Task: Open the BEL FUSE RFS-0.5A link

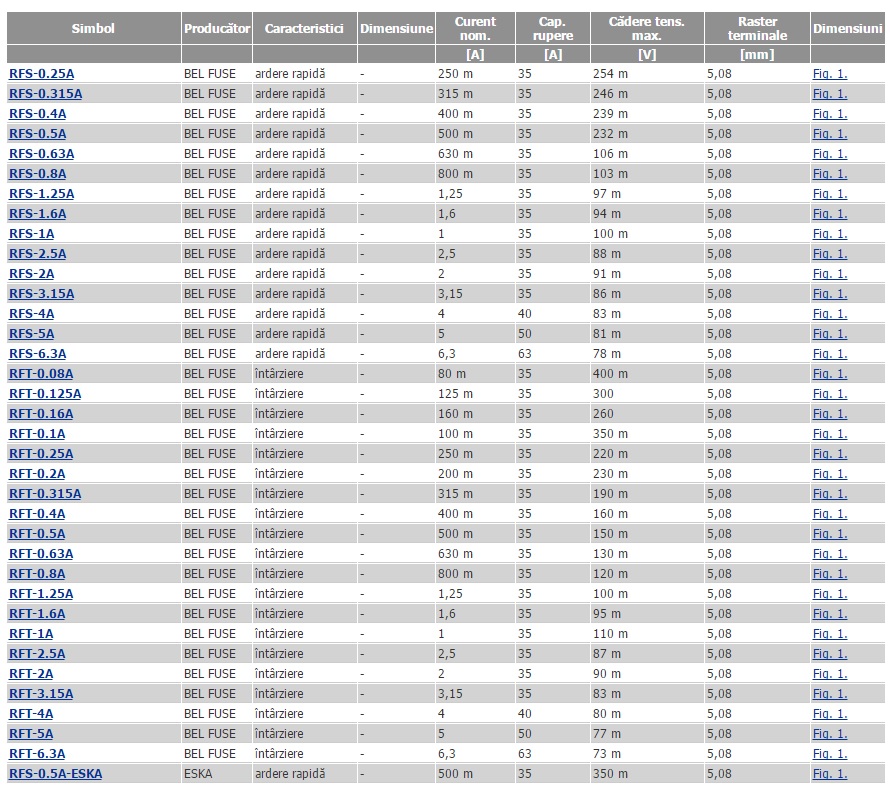Action: (37, 134)
